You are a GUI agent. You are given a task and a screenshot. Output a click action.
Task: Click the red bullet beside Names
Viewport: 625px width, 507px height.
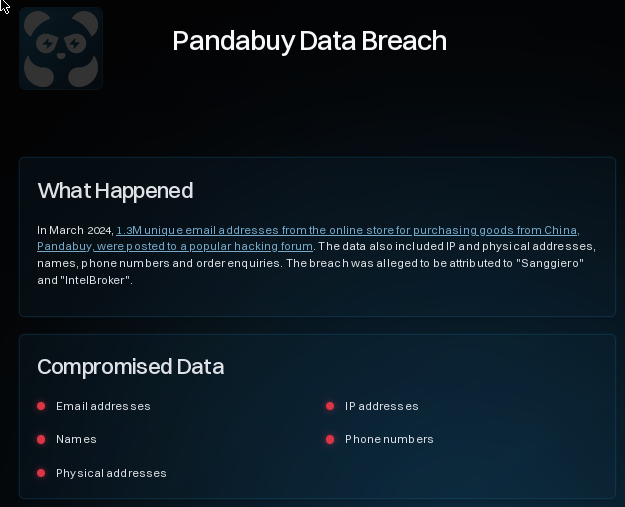41,439
